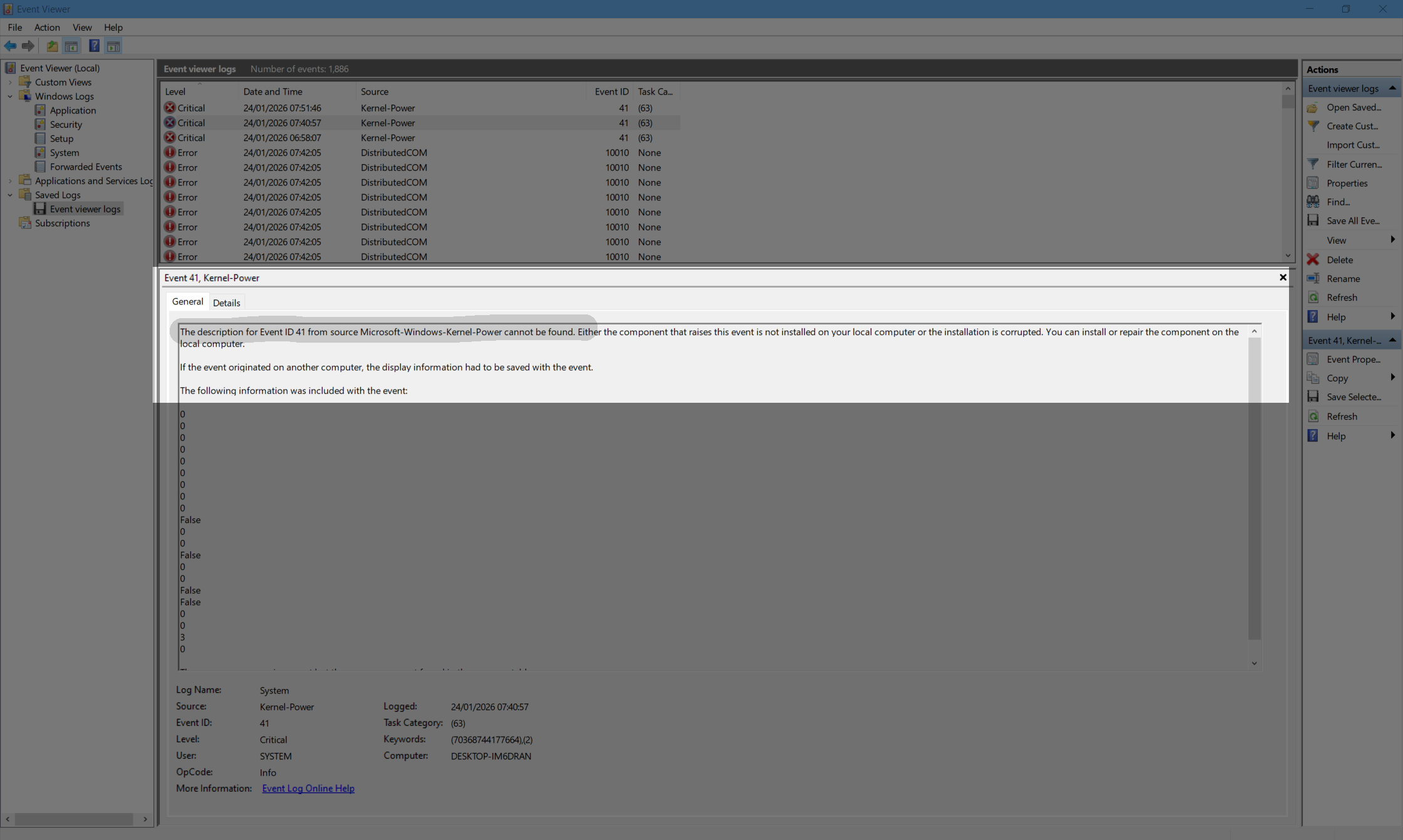Screen dimensions: 1403x840
Task: Click the Event Properties icon
Action: point(1313,359)
